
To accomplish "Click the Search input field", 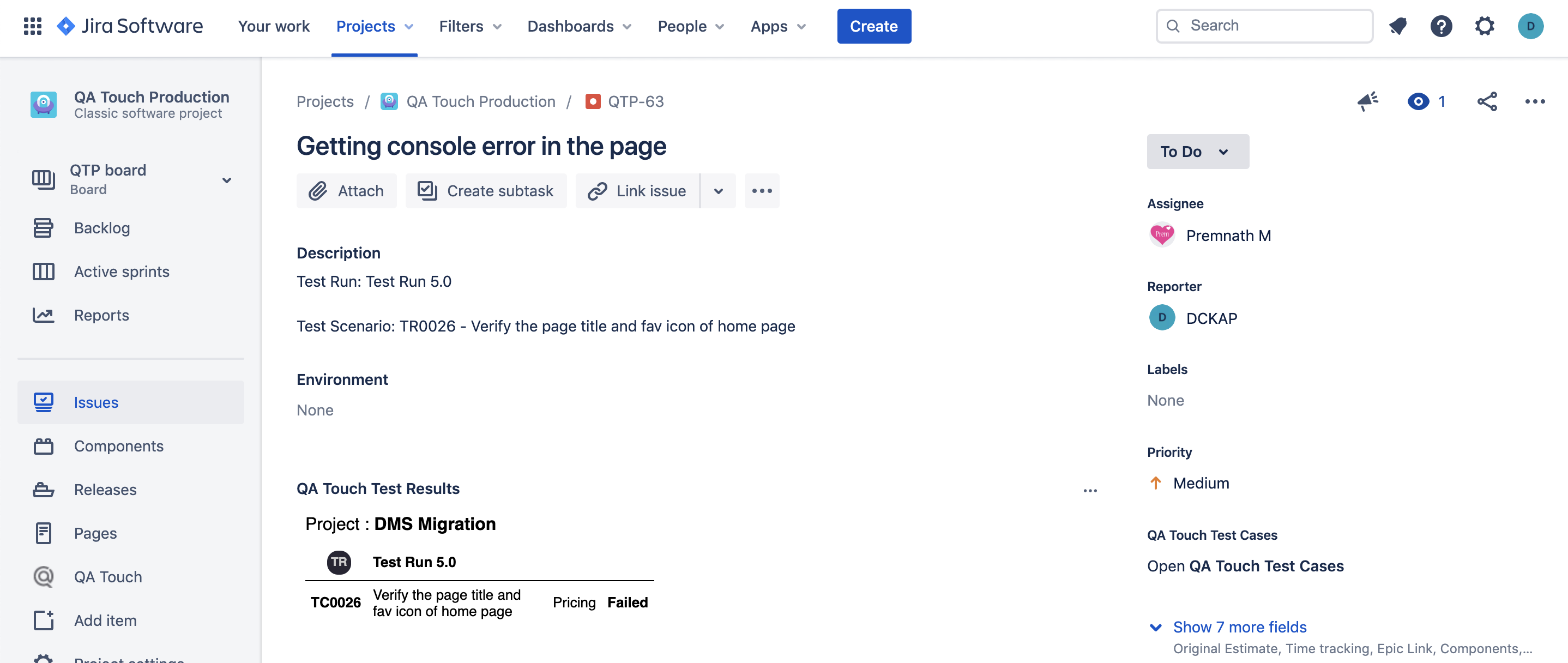I will [x=1264, y=26].
